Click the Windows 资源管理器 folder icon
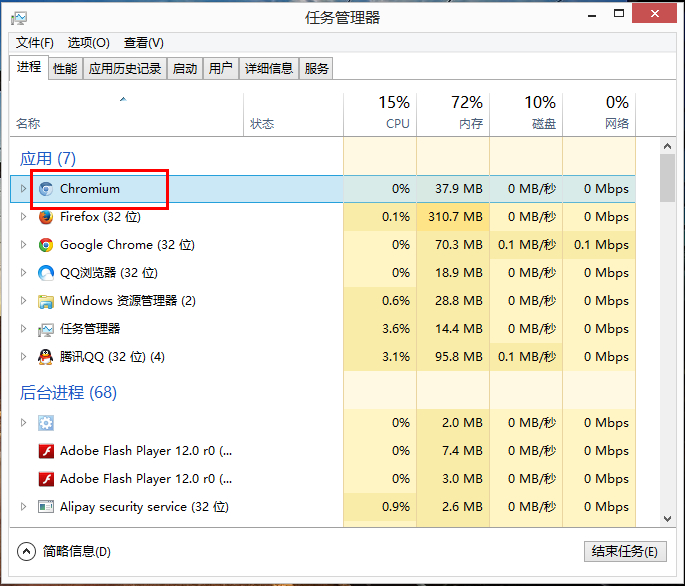 (x=46, y=301)
